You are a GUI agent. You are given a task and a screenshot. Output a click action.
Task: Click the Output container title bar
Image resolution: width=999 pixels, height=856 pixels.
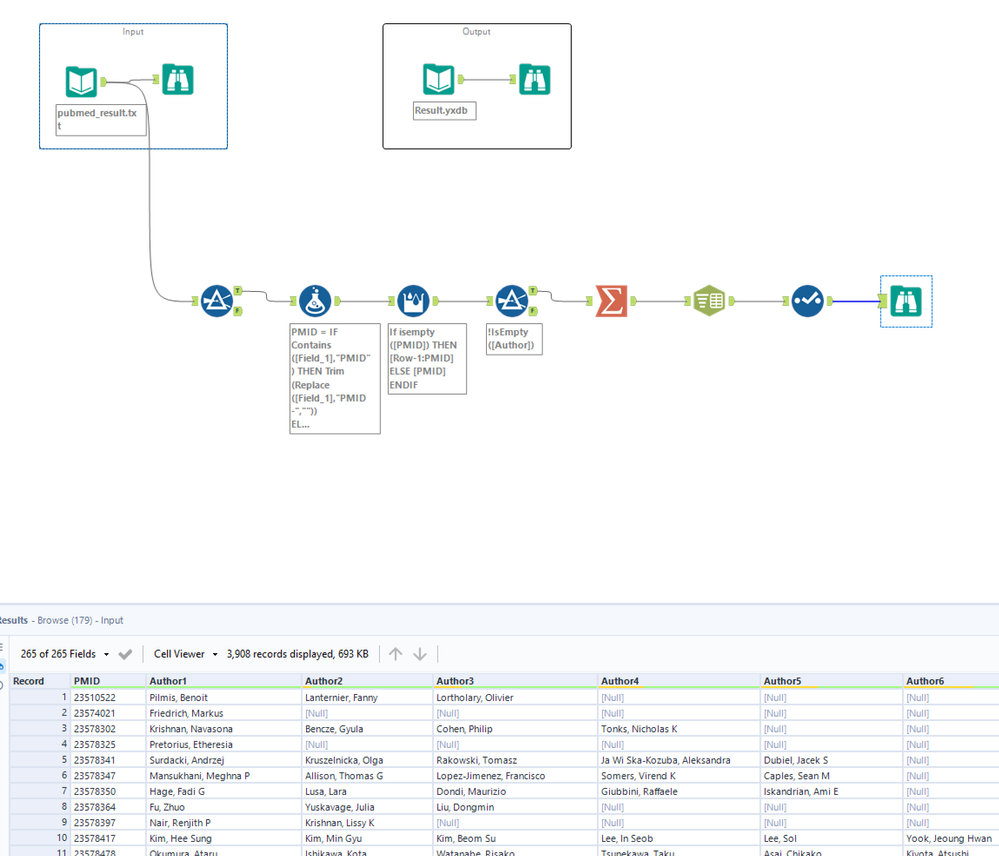click(x=477, y=31)
